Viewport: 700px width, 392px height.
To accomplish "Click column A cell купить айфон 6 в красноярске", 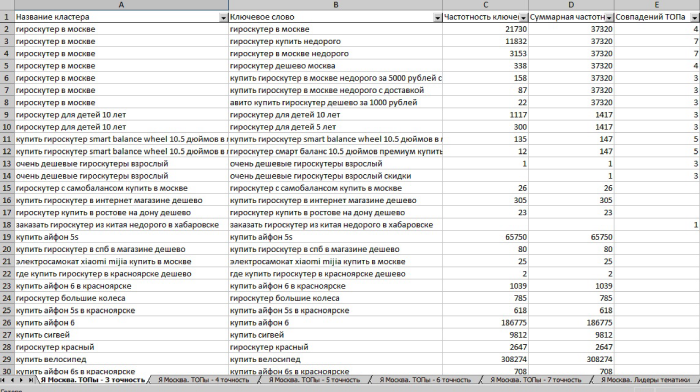I will (121, 286).
